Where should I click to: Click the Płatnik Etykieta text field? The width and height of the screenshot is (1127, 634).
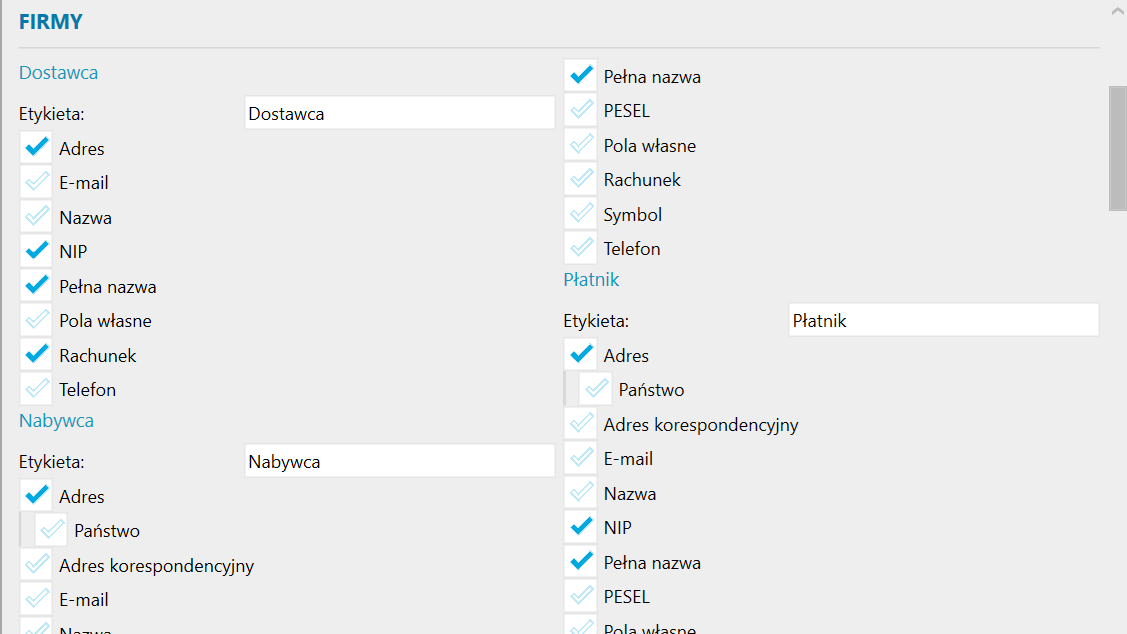[x=943, y=320]
